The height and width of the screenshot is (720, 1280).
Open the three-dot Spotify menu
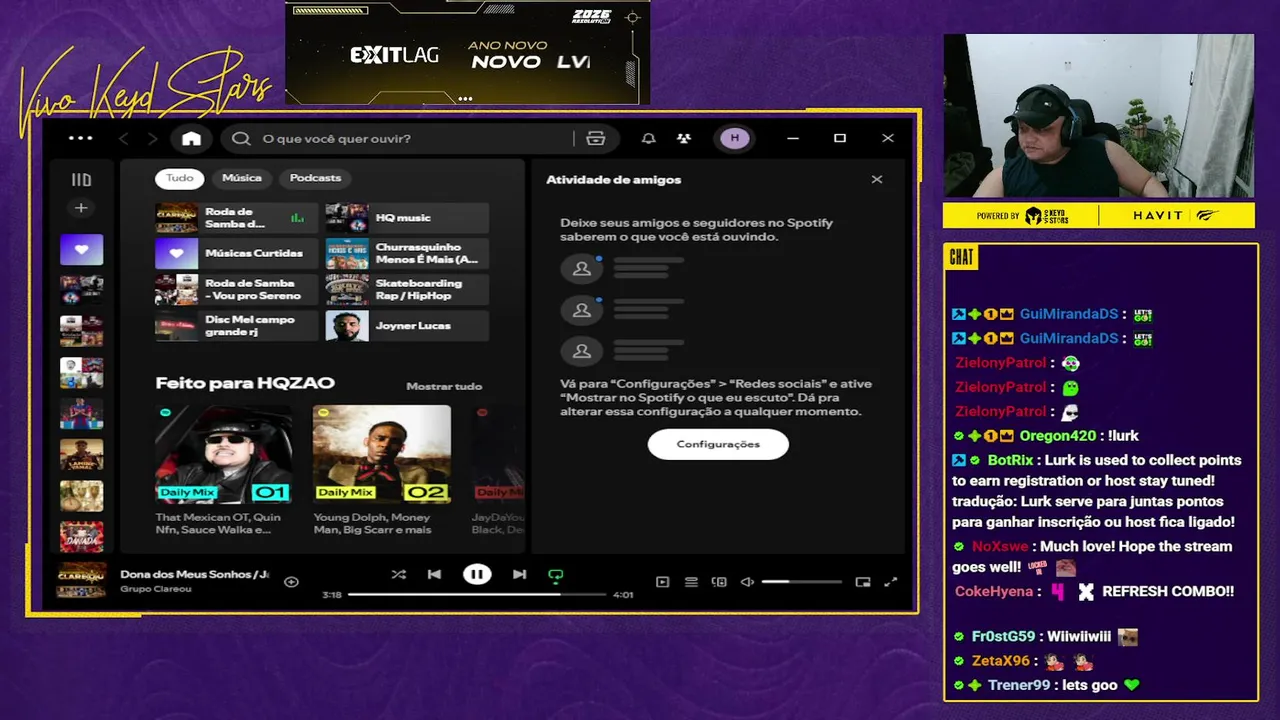click(80, 138)
